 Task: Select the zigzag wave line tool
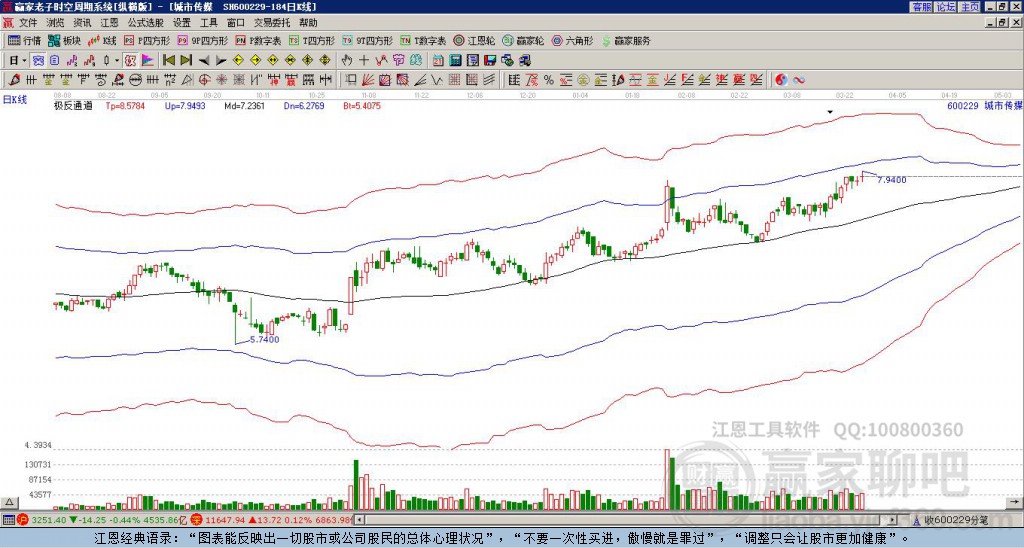click(x=436, y=80)
